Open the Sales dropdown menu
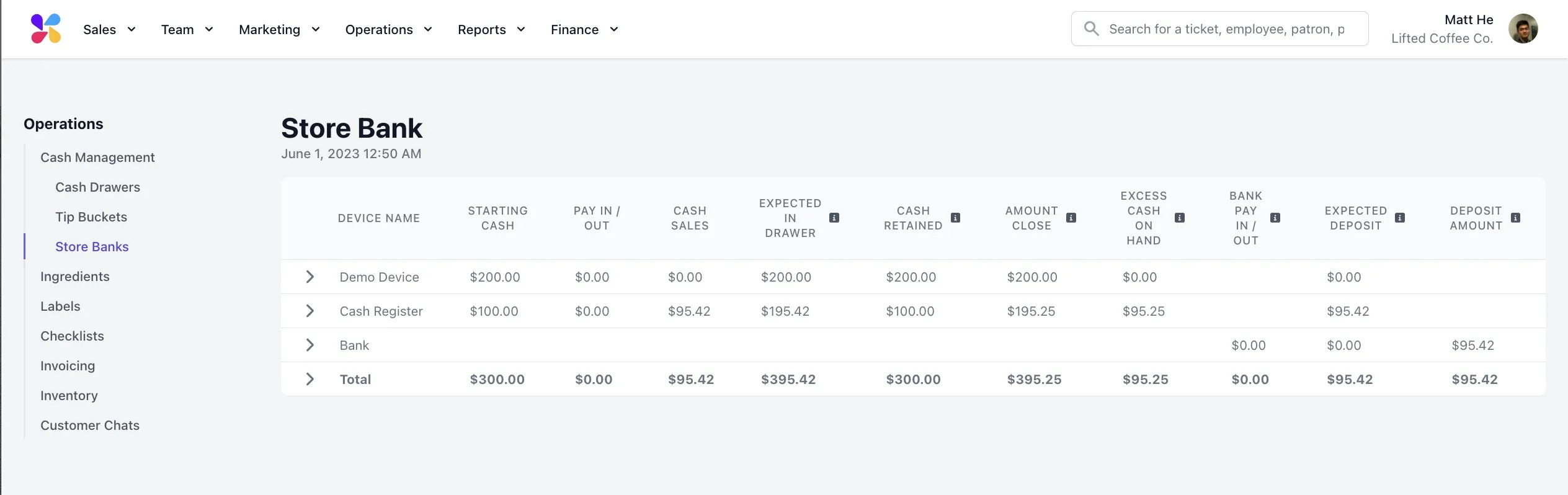 tap(110, 29)
